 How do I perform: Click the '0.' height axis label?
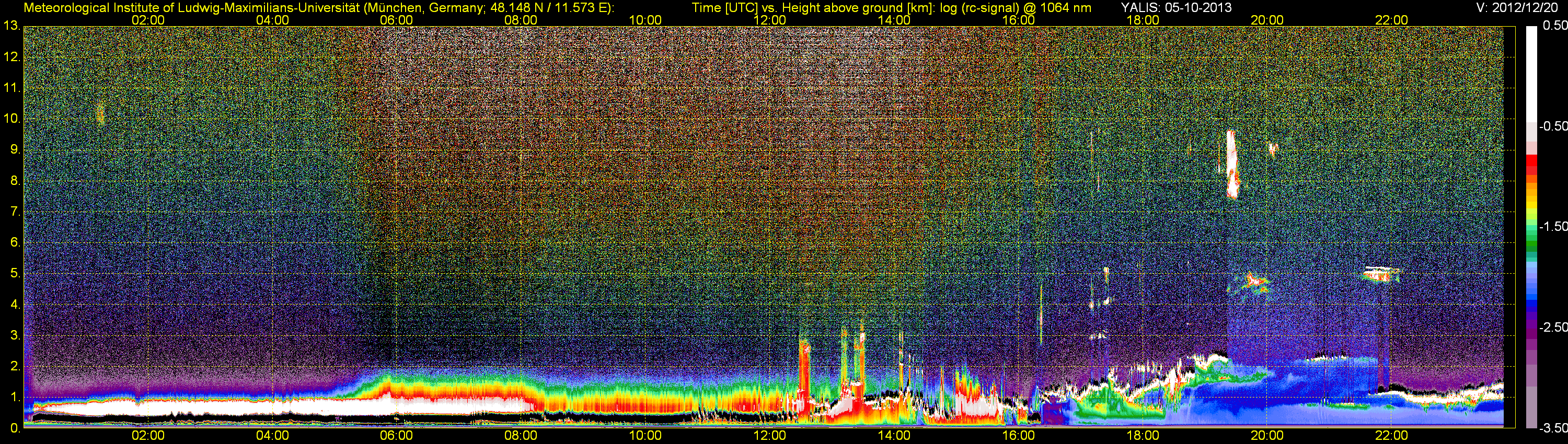15,428
